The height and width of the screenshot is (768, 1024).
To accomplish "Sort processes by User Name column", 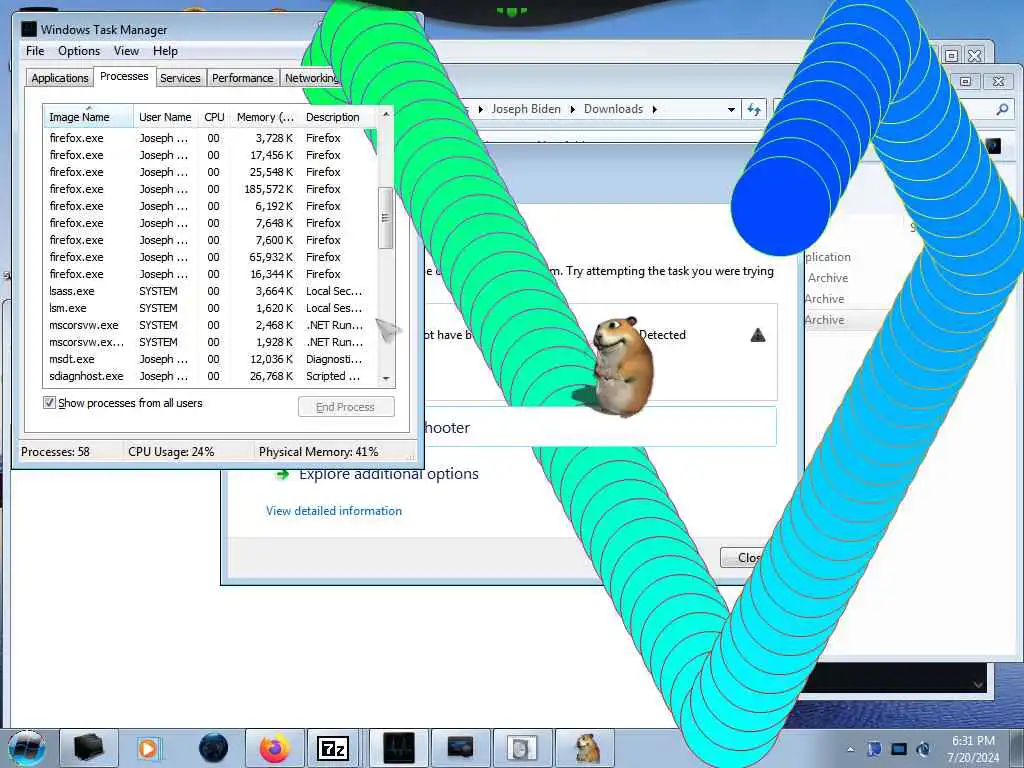I will tap(165, 117).
